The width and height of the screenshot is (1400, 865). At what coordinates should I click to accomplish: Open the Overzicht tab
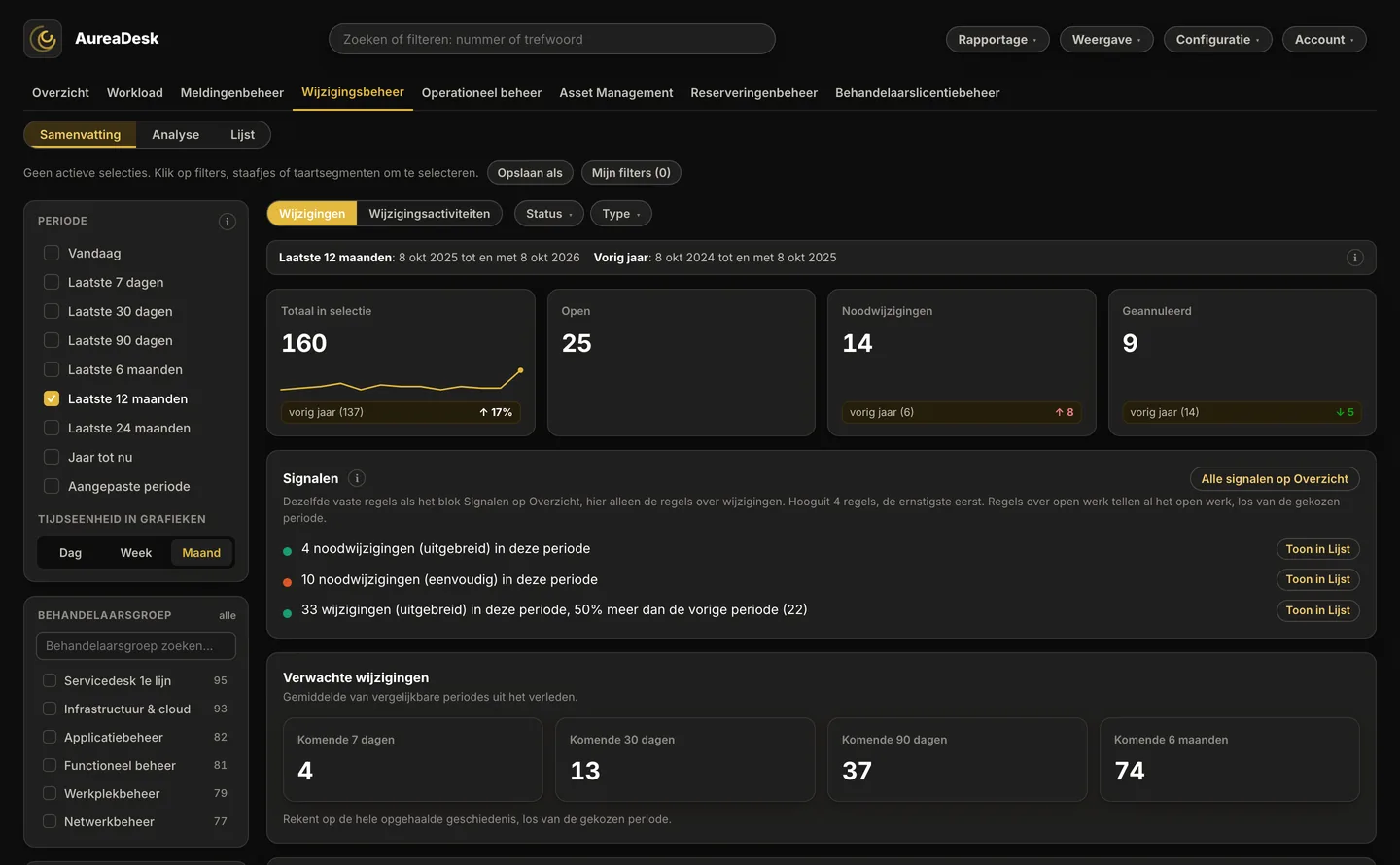coord(60,93)
